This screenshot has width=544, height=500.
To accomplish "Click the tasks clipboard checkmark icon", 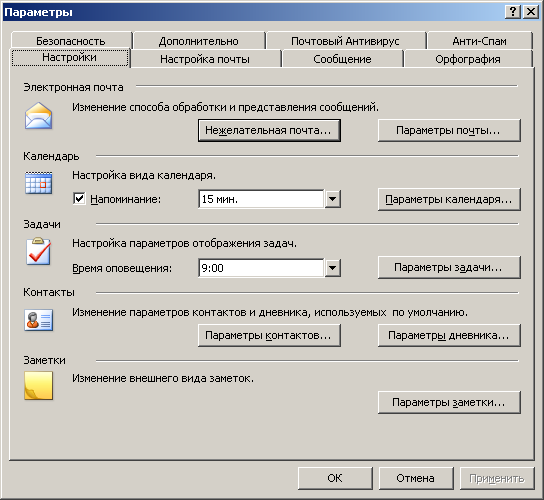I will tap(39, 251).
